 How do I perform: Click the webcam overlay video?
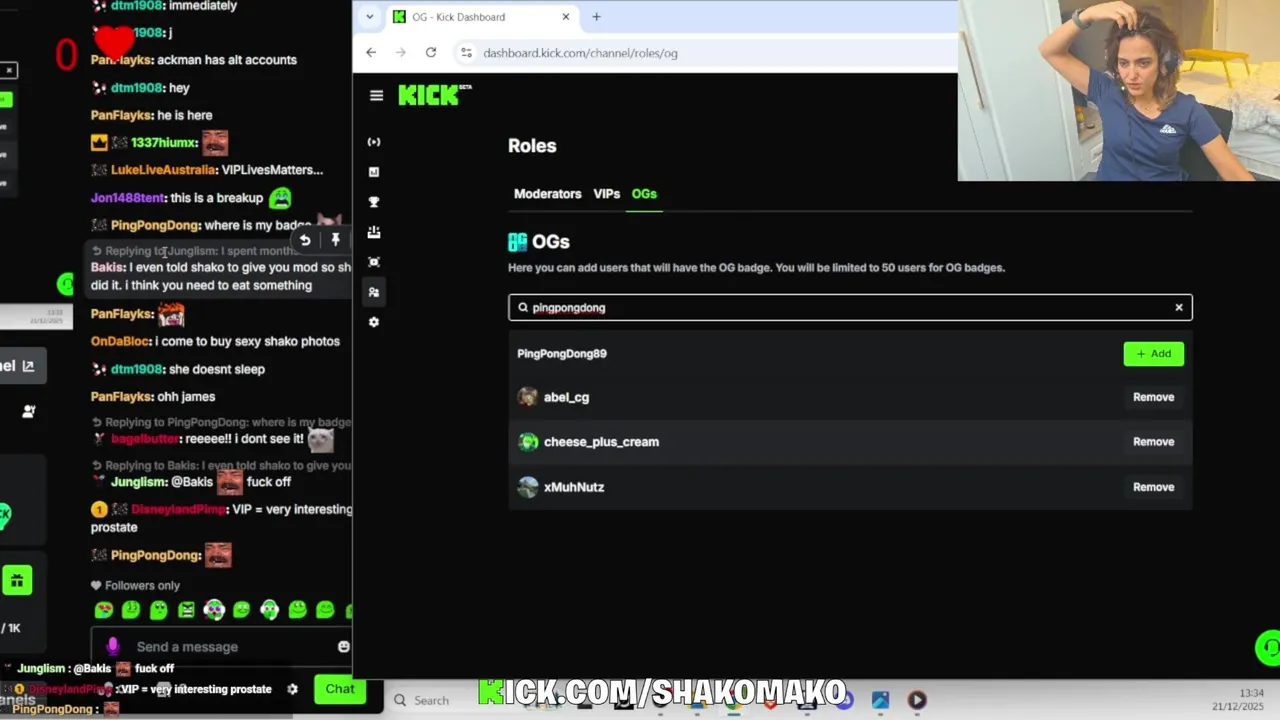click(x=1119, y=90)
